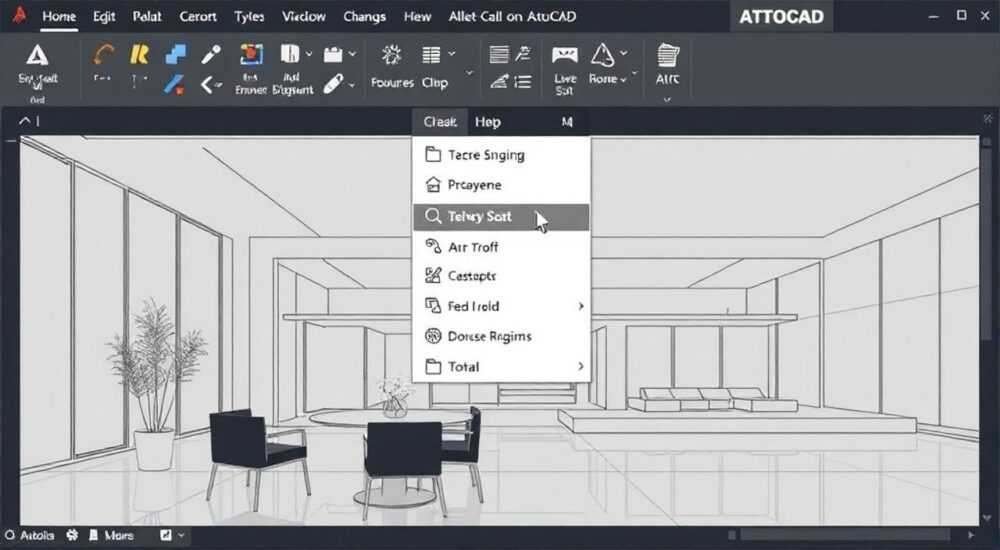Click the microphone-shaped ribbon icon

[x=211, y=54]
